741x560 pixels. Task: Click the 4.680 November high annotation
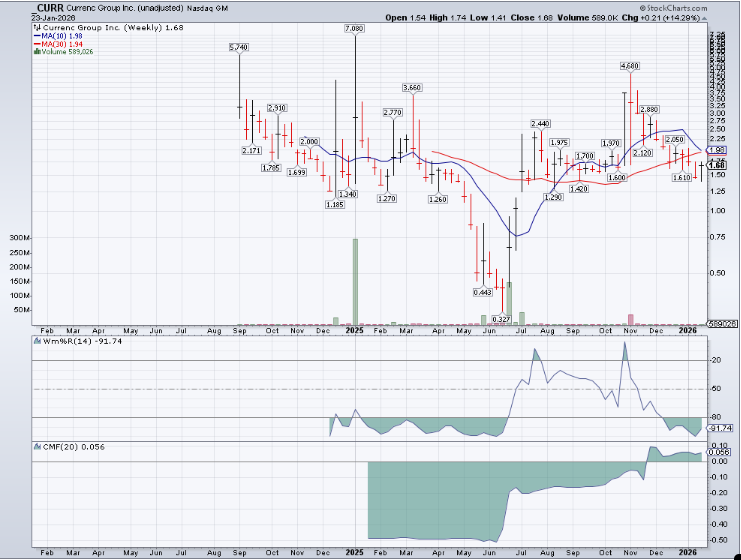point(629,66)
